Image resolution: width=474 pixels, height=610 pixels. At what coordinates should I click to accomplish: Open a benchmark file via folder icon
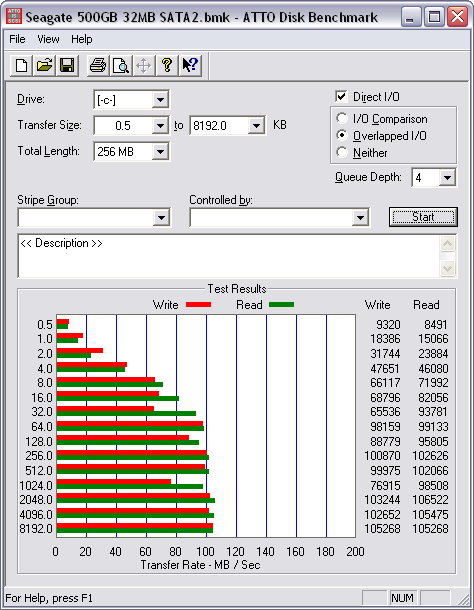(x=44, y=65)
